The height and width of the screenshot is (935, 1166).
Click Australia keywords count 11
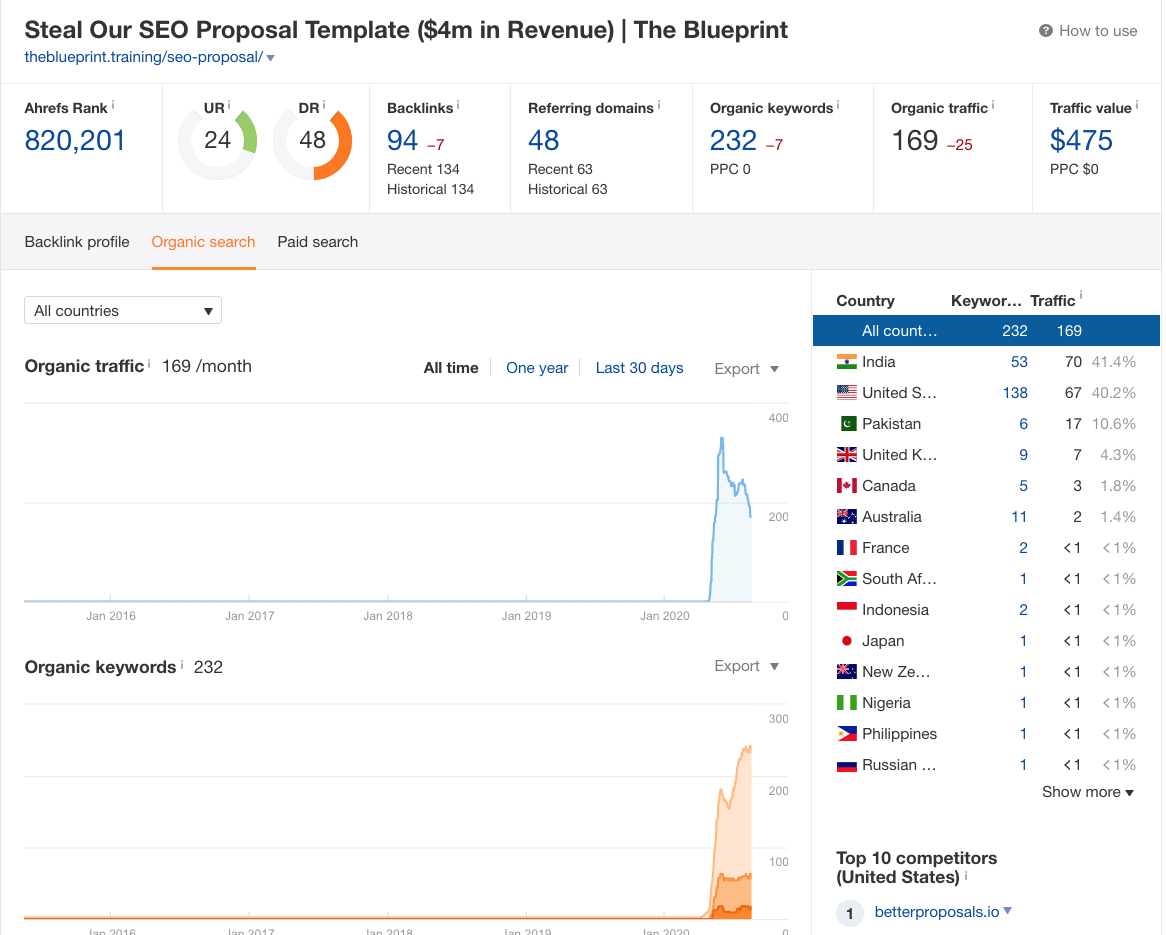pos(1019,517)
